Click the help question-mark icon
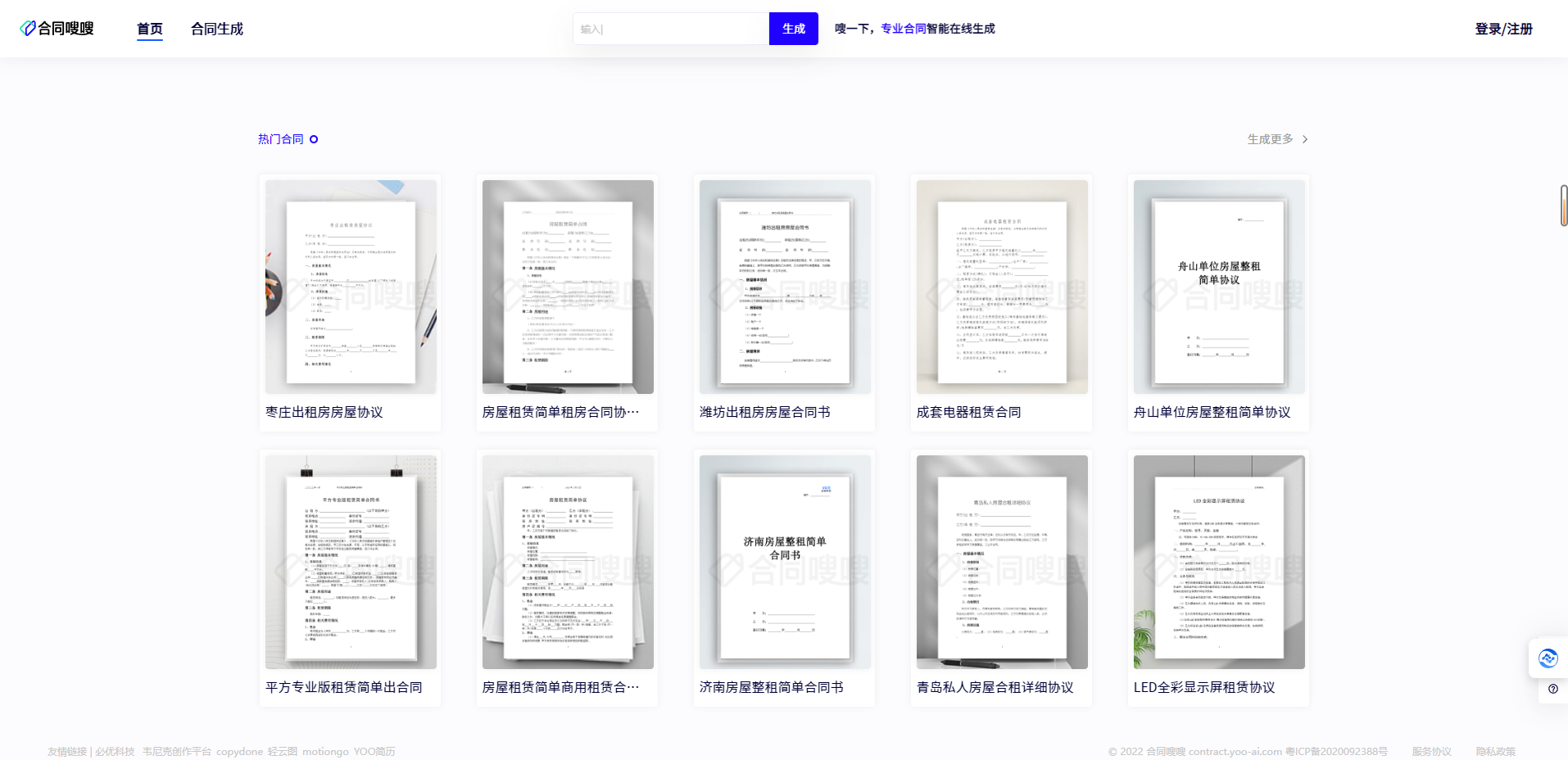This screenshot has height=760, width=1568. (x=1552, y=690)
